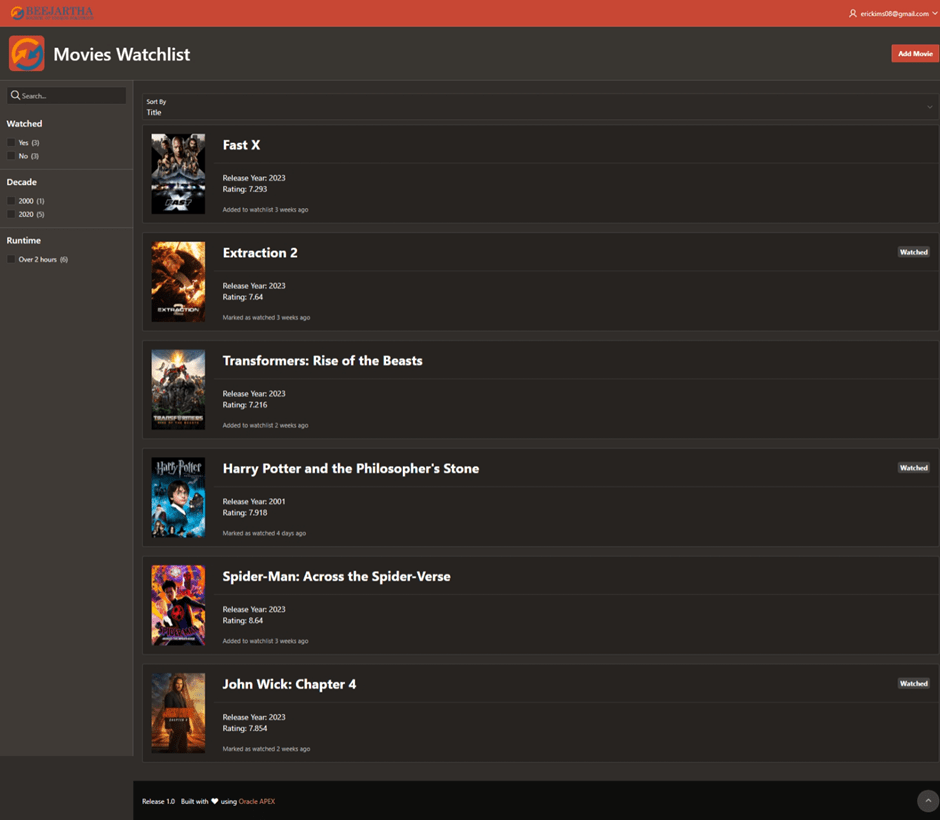Click 'Rating: 7.64' on Extraction 2 card
The width and height of the screenshot is (940, 820).
point(243,297)
